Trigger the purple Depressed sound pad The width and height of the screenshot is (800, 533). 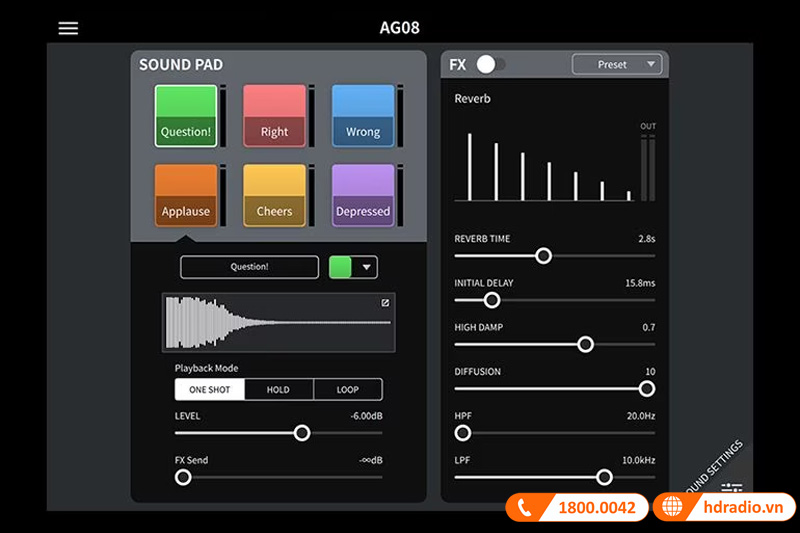pos(363,196)
